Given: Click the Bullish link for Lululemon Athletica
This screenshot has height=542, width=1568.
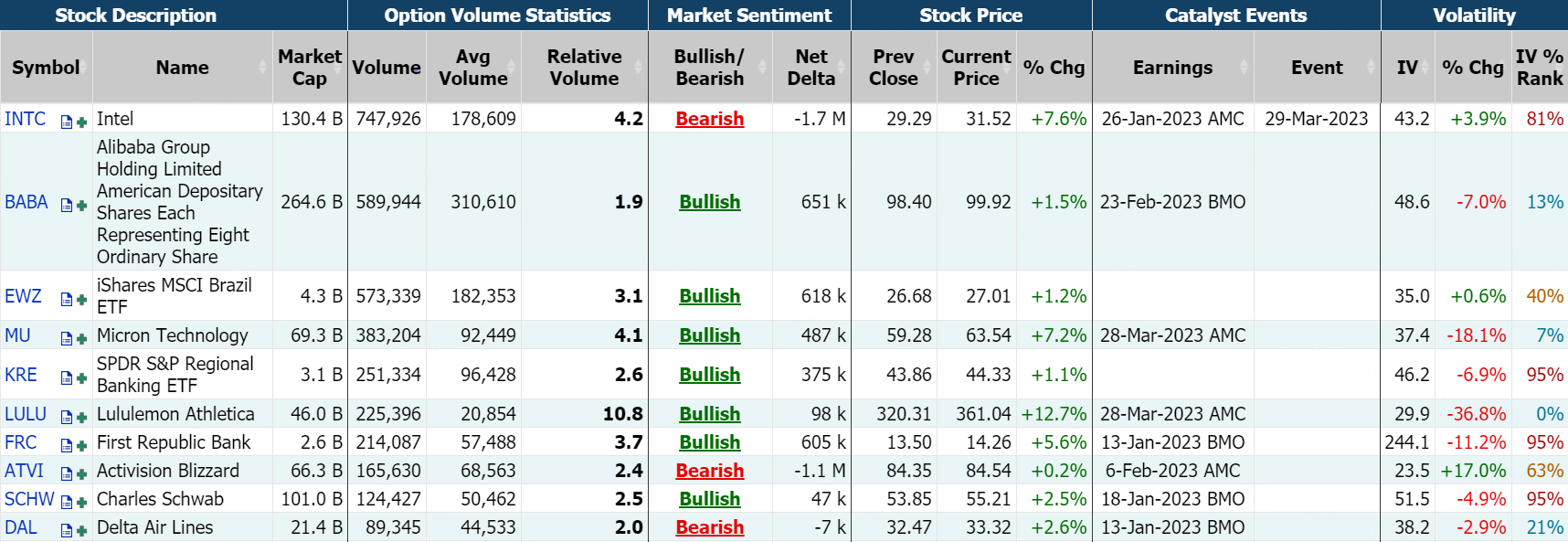Looking at the screenshot, I should coord(710,414).
